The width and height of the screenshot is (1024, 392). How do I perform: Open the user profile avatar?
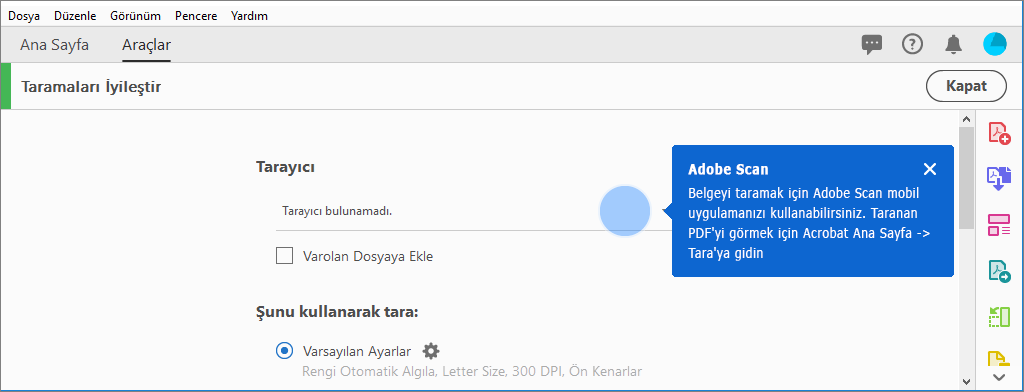coord(995,44)
